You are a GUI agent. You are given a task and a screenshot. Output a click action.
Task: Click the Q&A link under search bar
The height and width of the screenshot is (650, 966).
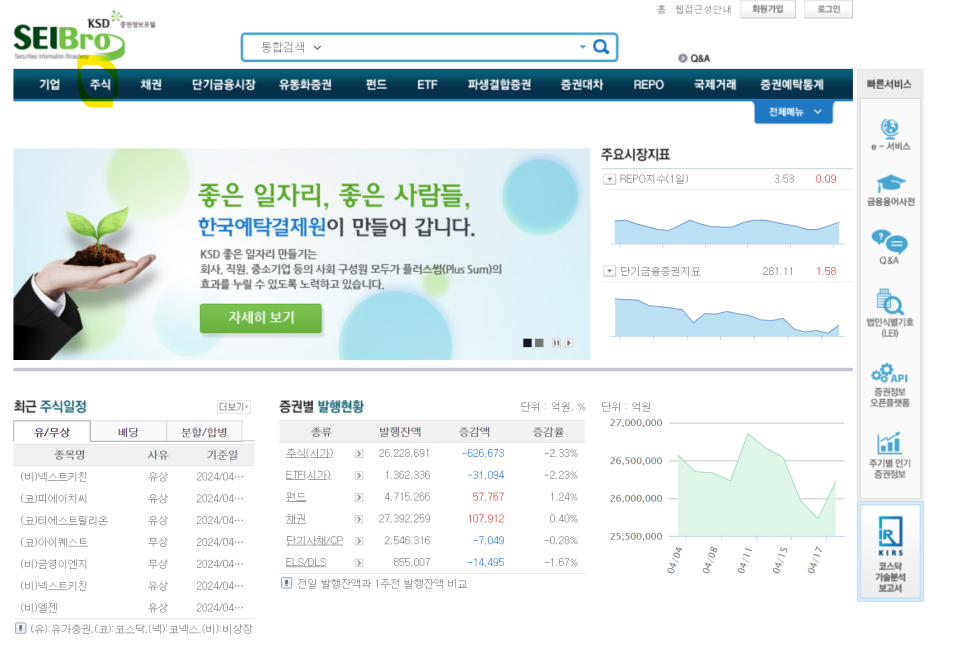694,58
